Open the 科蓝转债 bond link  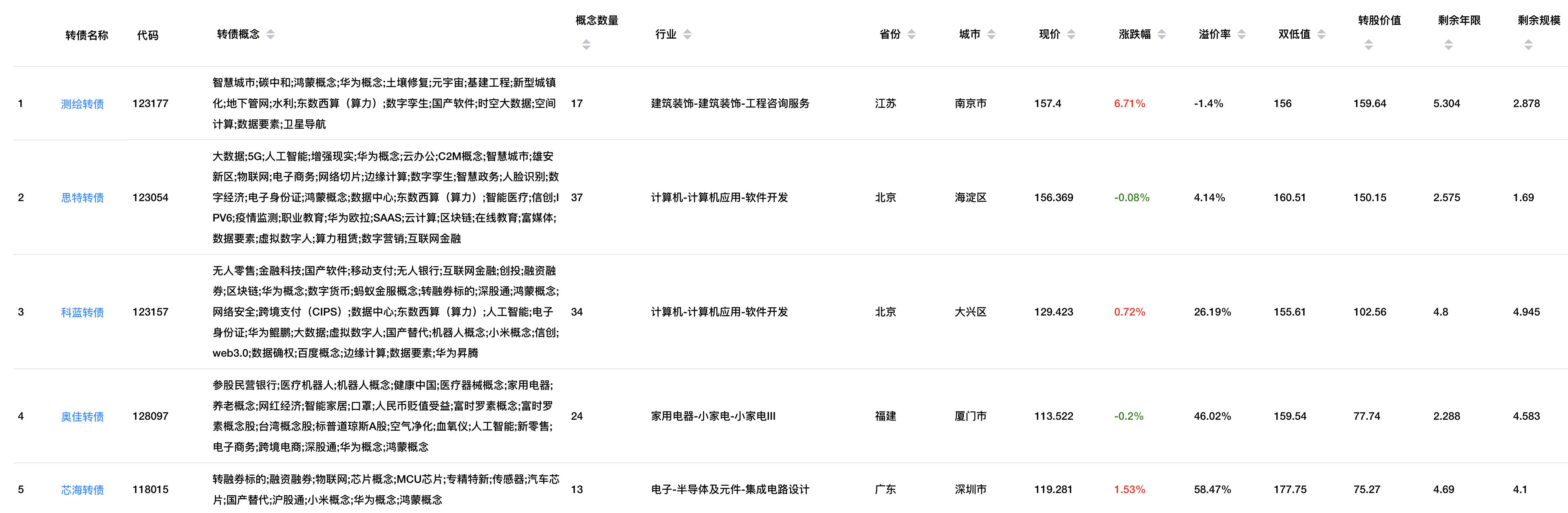point(82,312)
